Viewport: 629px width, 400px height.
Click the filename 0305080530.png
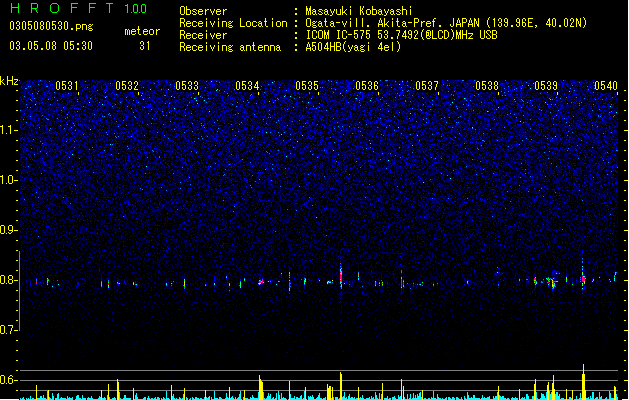coord(51,26)
